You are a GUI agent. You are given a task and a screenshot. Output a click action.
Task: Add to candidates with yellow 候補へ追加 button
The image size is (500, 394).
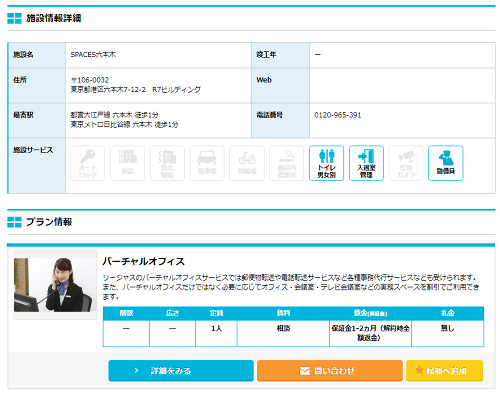[444, 370]
